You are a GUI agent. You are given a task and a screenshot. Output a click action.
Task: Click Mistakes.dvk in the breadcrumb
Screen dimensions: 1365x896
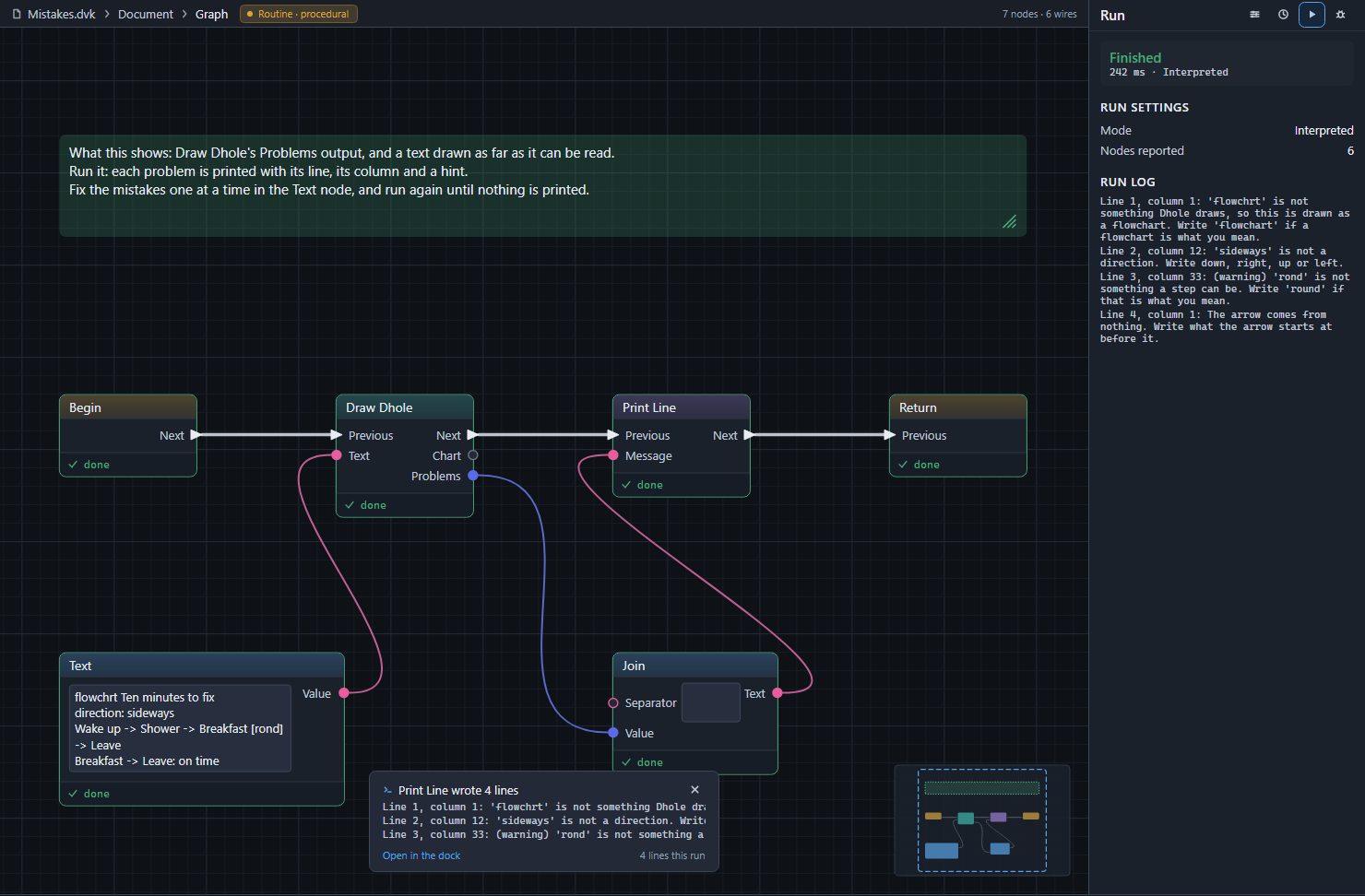[x=61, y=14]
